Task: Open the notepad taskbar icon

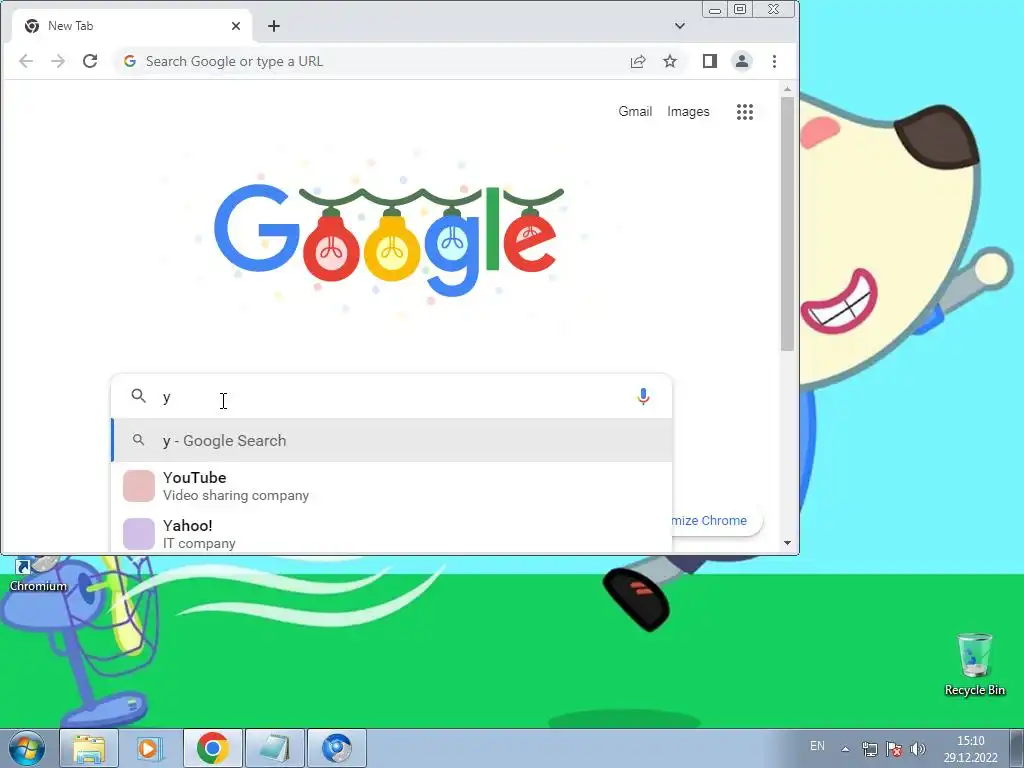Action: click(x=275, y=748)
